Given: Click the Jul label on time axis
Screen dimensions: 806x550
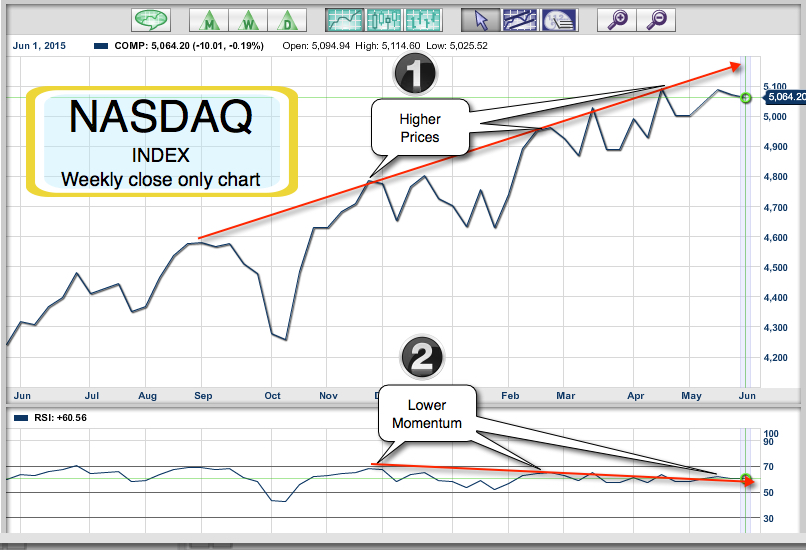Looking at the screenshot, I should [x=91, y=396].
